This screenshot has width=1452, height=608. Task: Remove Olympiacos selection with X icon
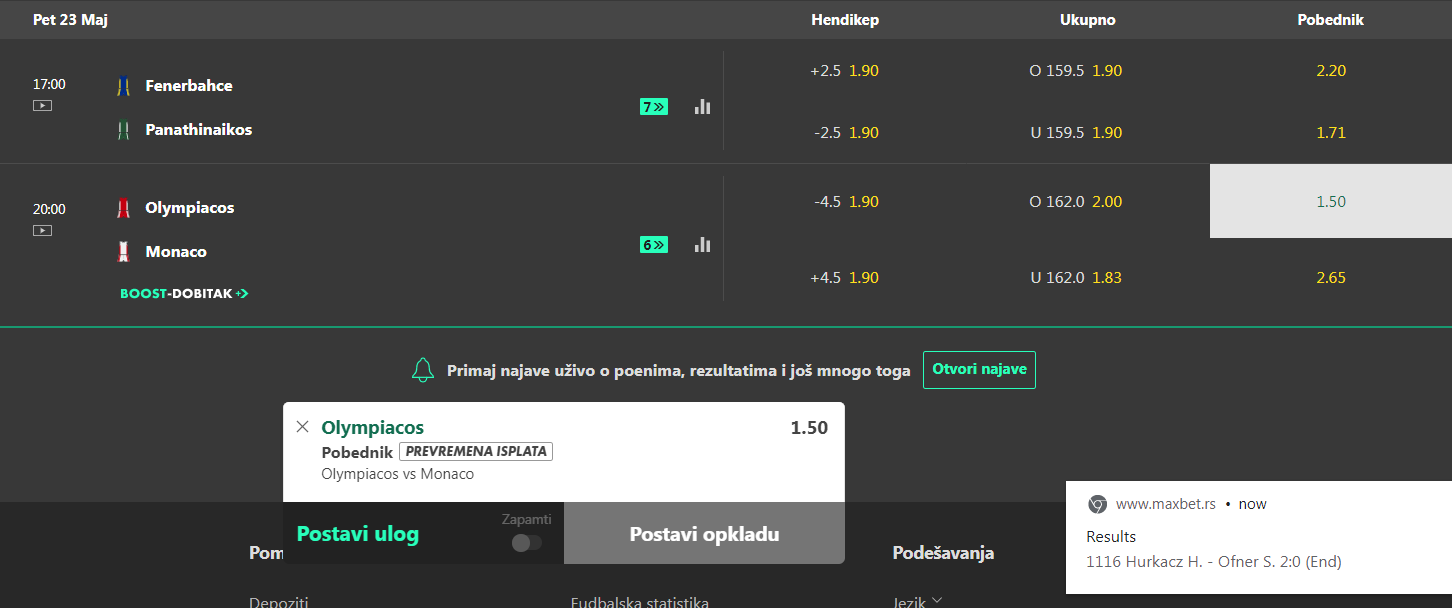(302, 427)
